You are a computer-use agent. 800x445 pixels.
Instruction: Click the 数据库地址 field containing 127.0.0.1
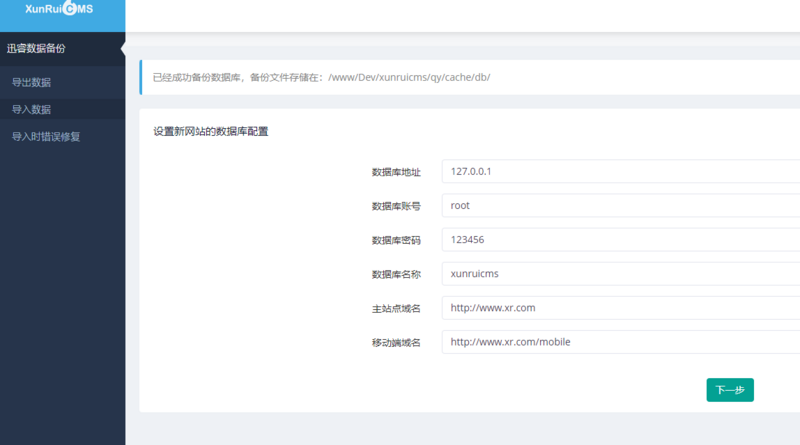tap(620, 171)
